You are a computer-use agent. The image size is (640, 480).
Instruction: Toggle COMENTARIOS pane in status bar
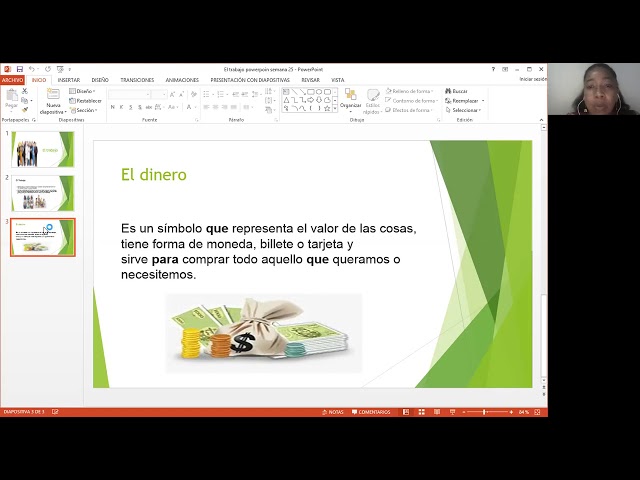[371, 412]
